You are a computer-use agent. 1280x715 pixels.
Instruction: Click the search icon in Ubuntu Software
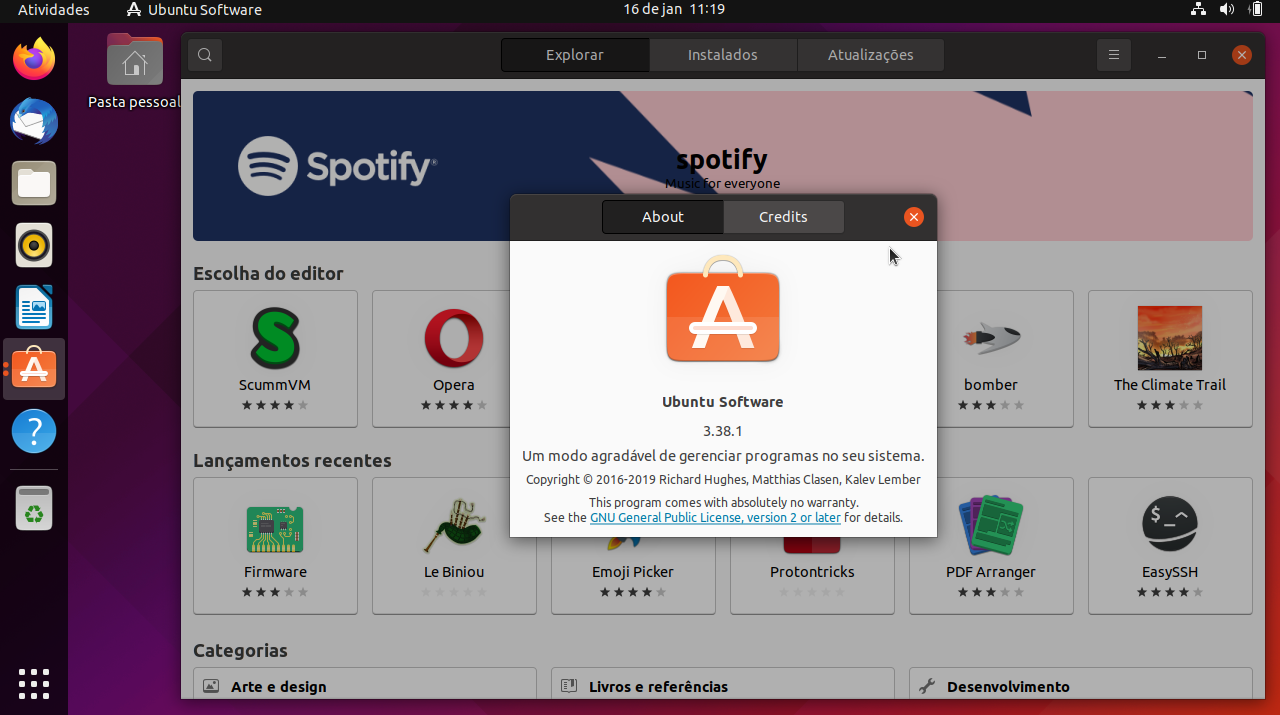coord(205,55)
